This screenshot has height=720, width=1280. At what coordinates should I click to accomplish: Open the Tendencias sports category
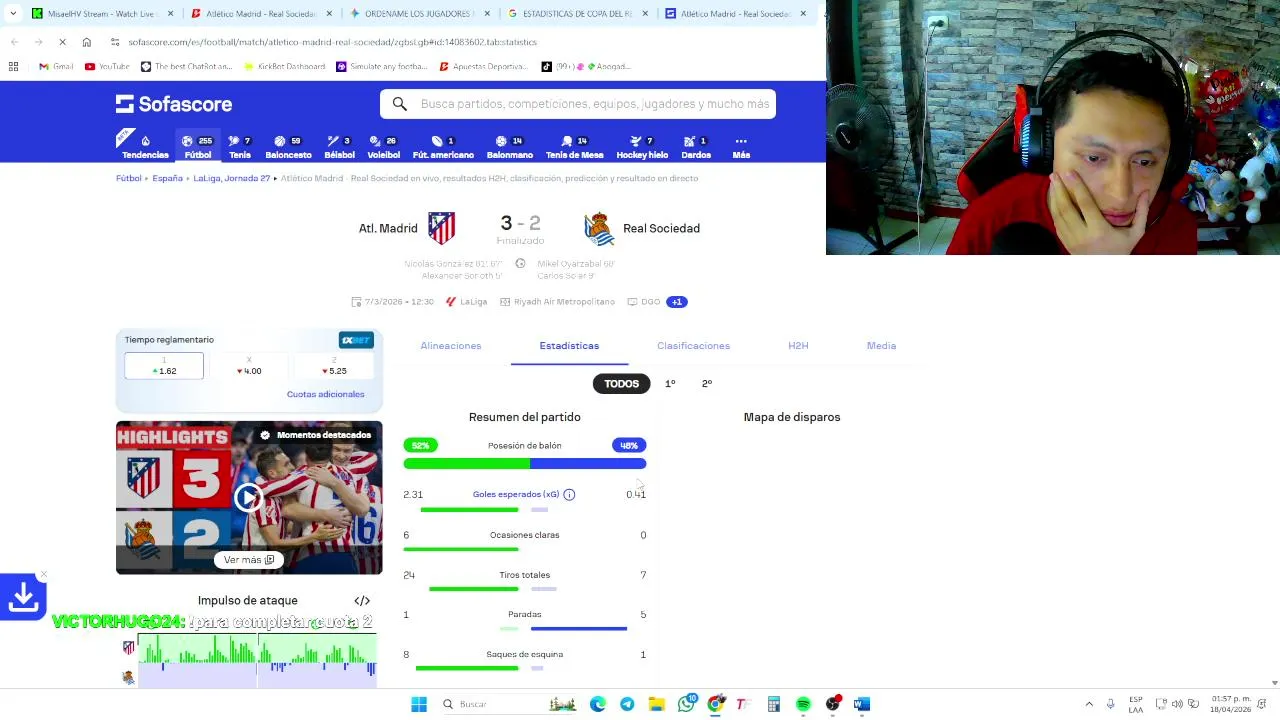(x=145, y=147)
